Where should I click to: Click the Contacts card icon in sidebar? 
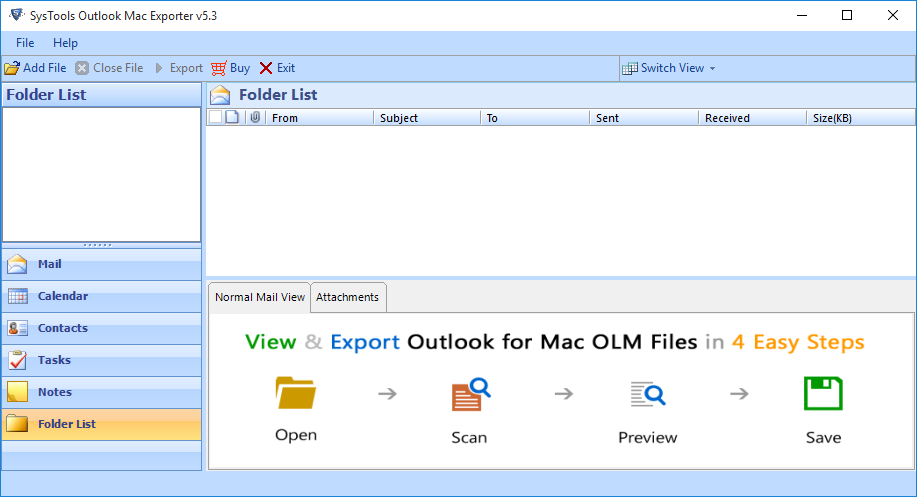coord(18,328)
